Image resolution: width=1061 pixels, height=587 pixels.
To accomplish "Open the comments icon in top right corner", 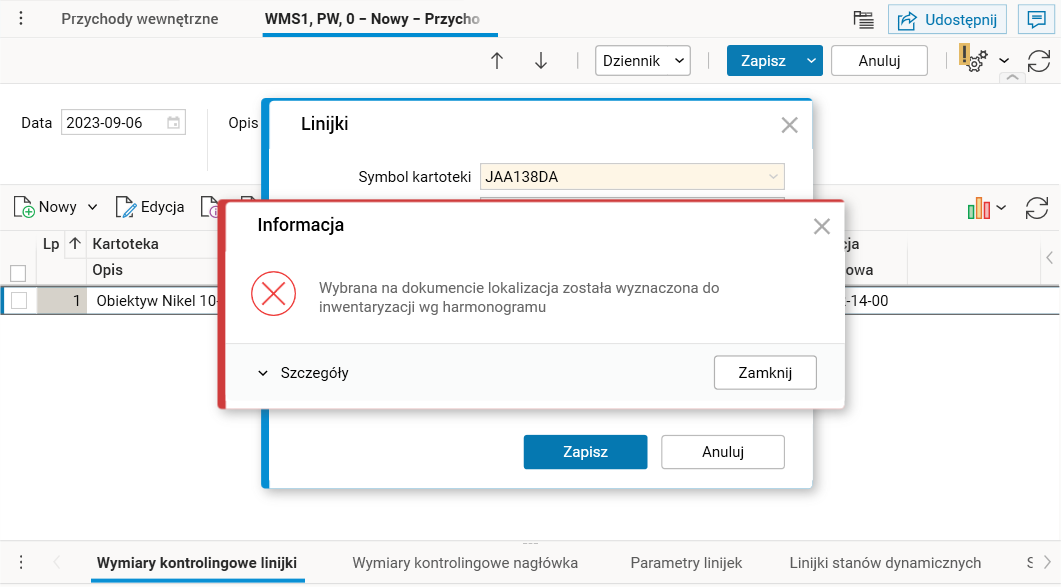I will [1036, 18].
